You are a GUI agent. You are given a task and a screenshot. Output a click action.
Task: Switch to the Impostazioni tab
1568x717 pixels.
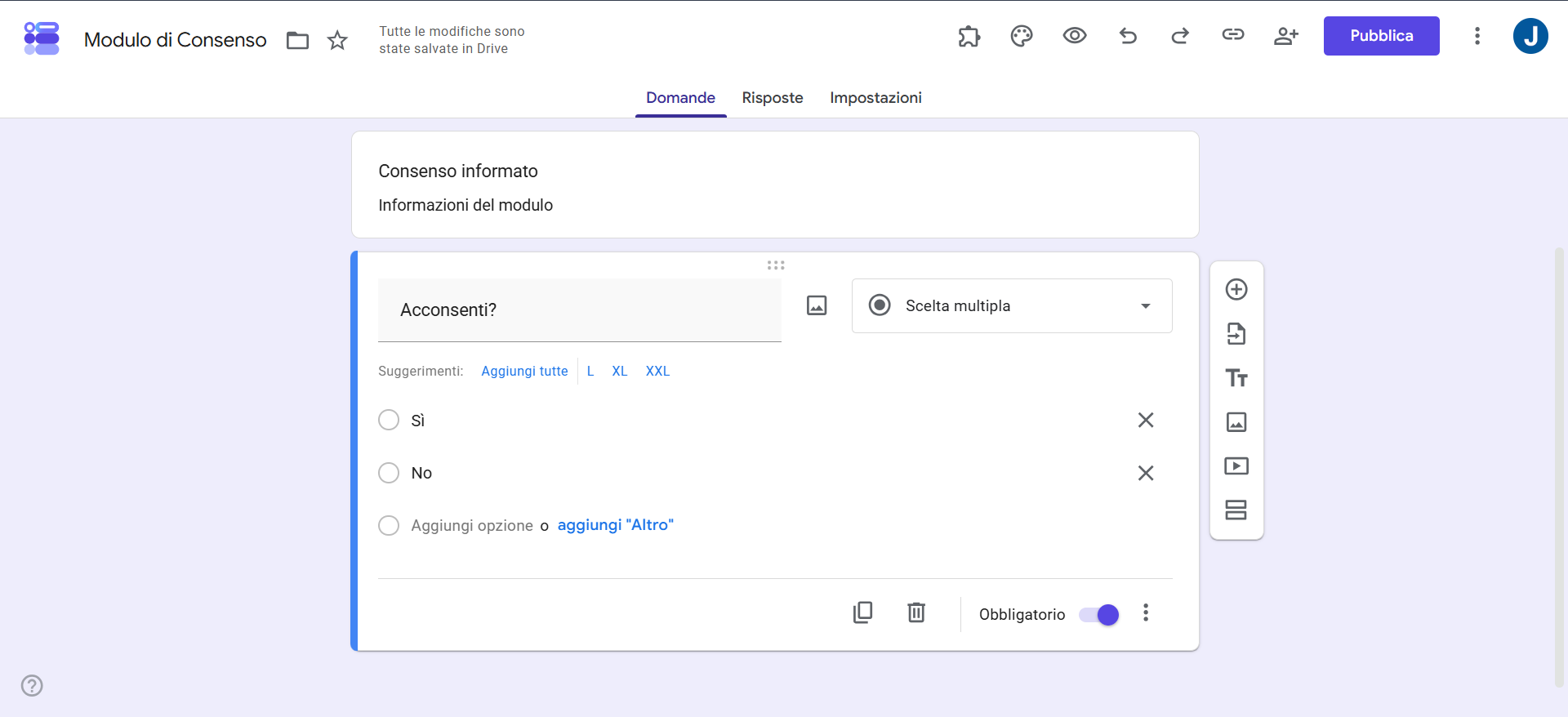click(875, 97)
